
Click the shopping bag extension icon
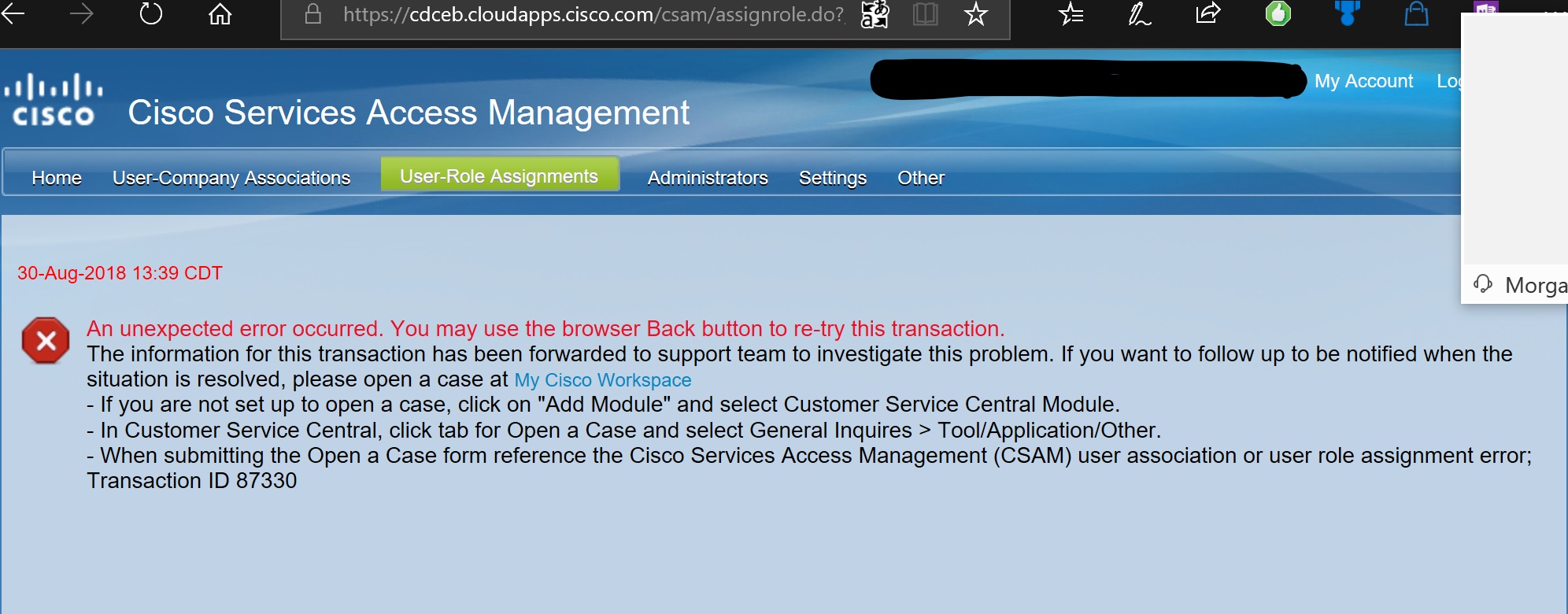point(1417,13)
